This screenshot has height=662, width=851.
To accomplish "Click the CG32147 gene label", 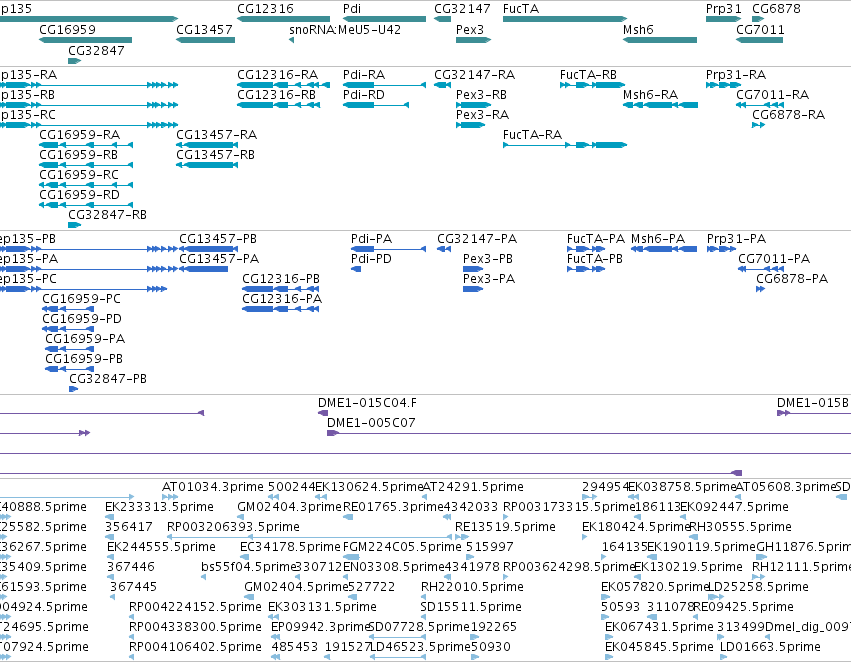I will (x=462, y=9).
